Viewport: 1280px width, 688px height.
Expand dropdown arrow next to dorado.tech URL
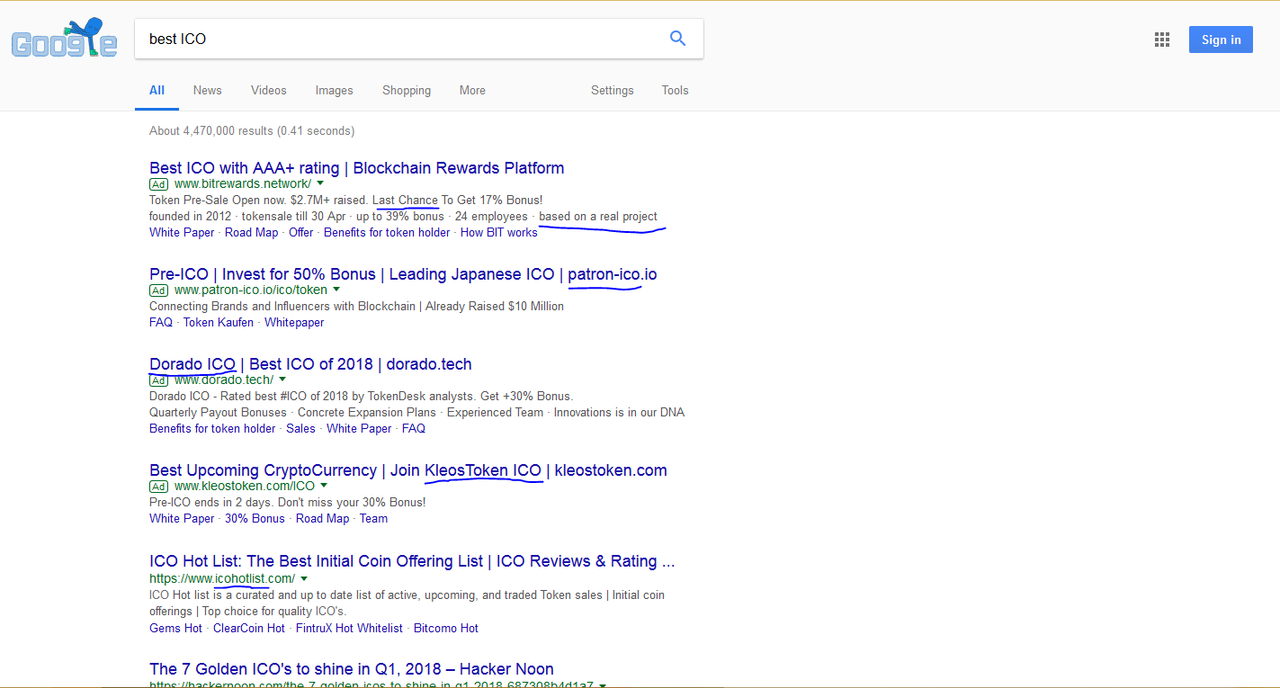coord(283,380)
